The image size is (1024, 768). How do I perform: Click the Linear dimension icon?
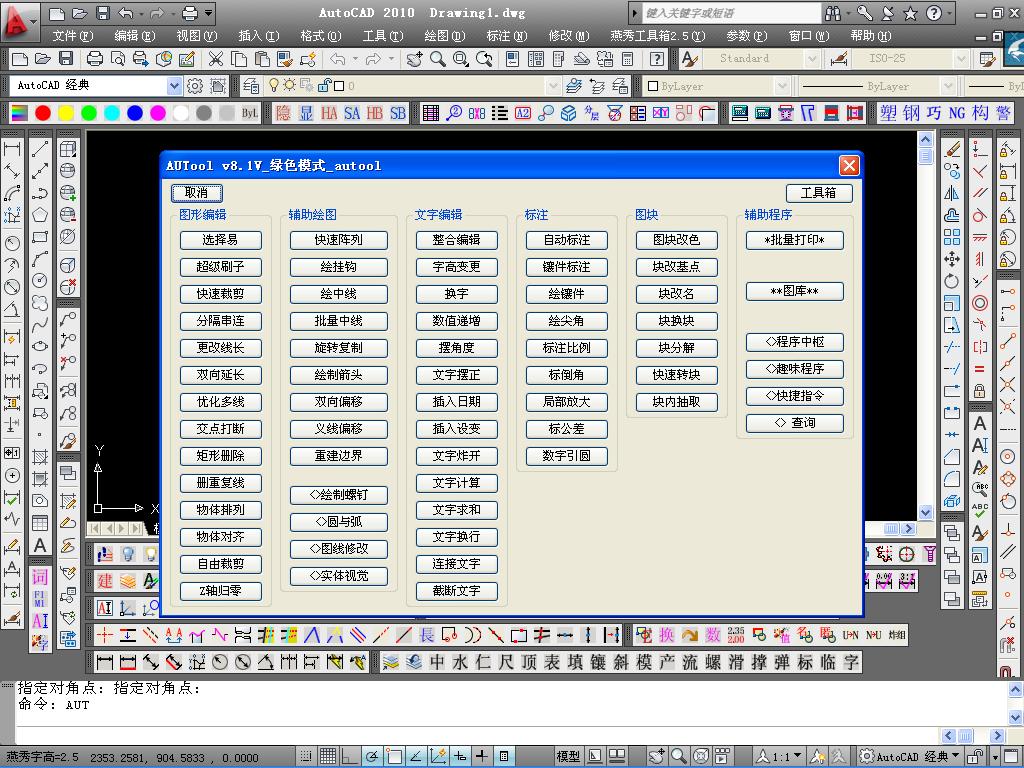click(12, 149)
